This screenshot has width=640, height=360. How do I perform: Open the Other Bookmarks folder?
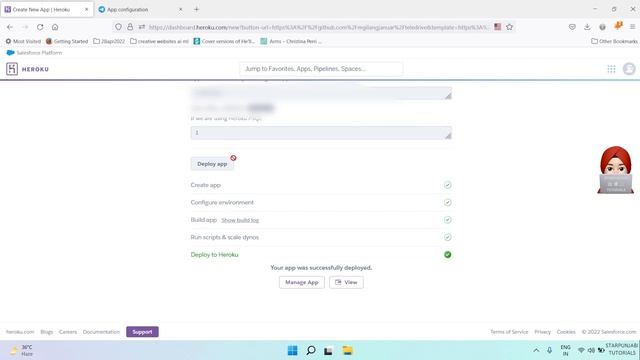tap(614, 41)
